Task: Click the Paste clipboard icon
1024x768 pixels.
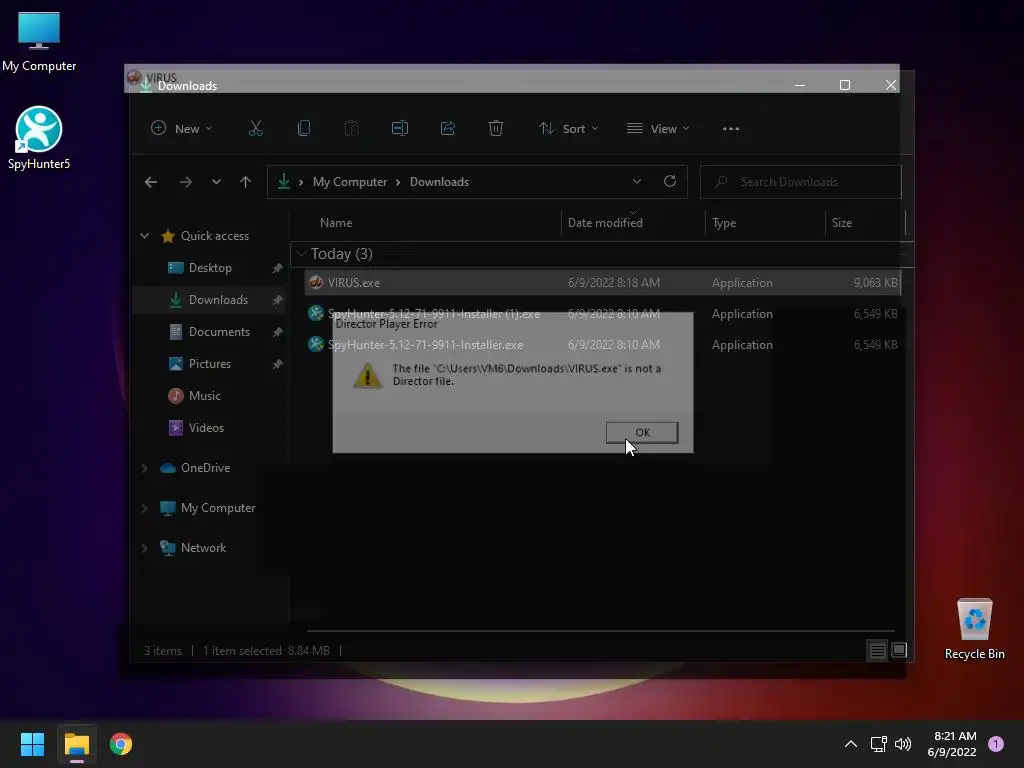Action: coord(351,129)
